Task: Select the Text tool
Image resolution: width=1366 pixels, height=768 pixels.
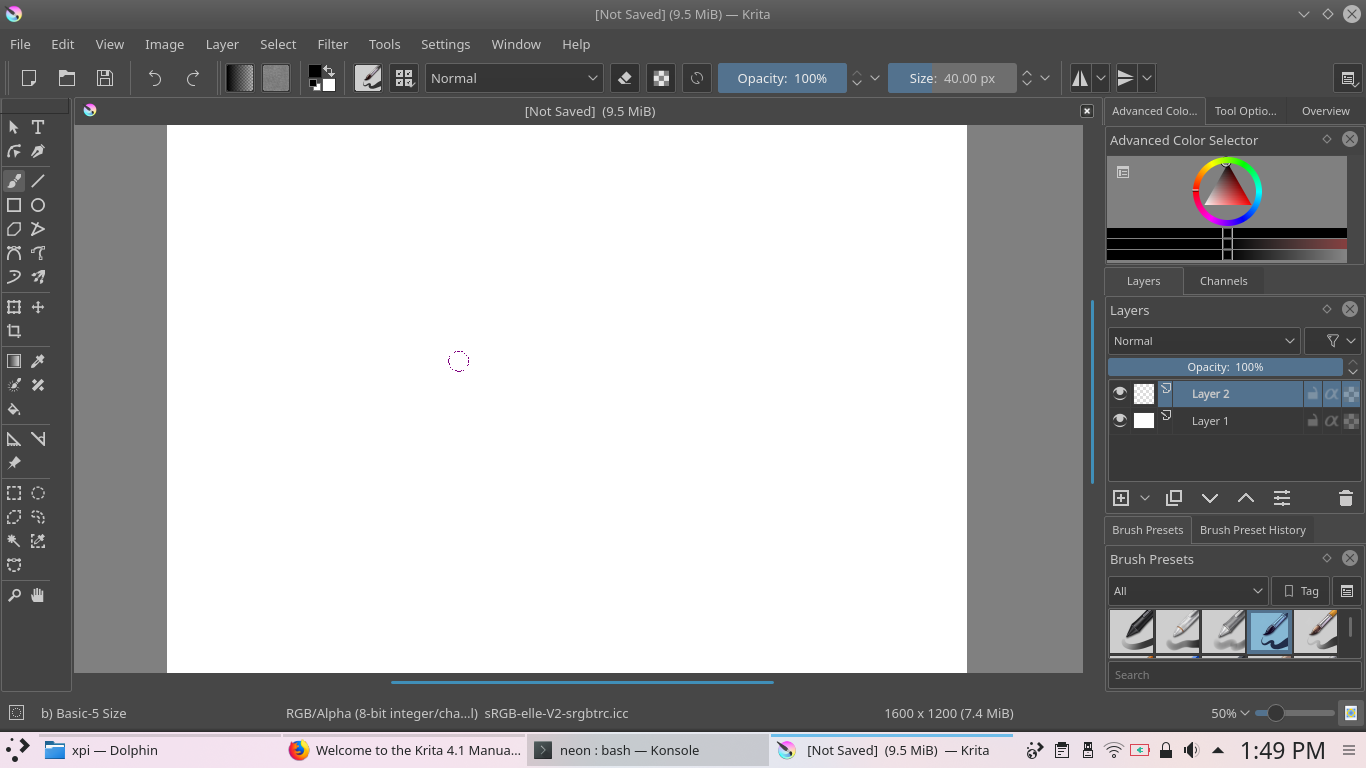Action: [x=38, y=127]
